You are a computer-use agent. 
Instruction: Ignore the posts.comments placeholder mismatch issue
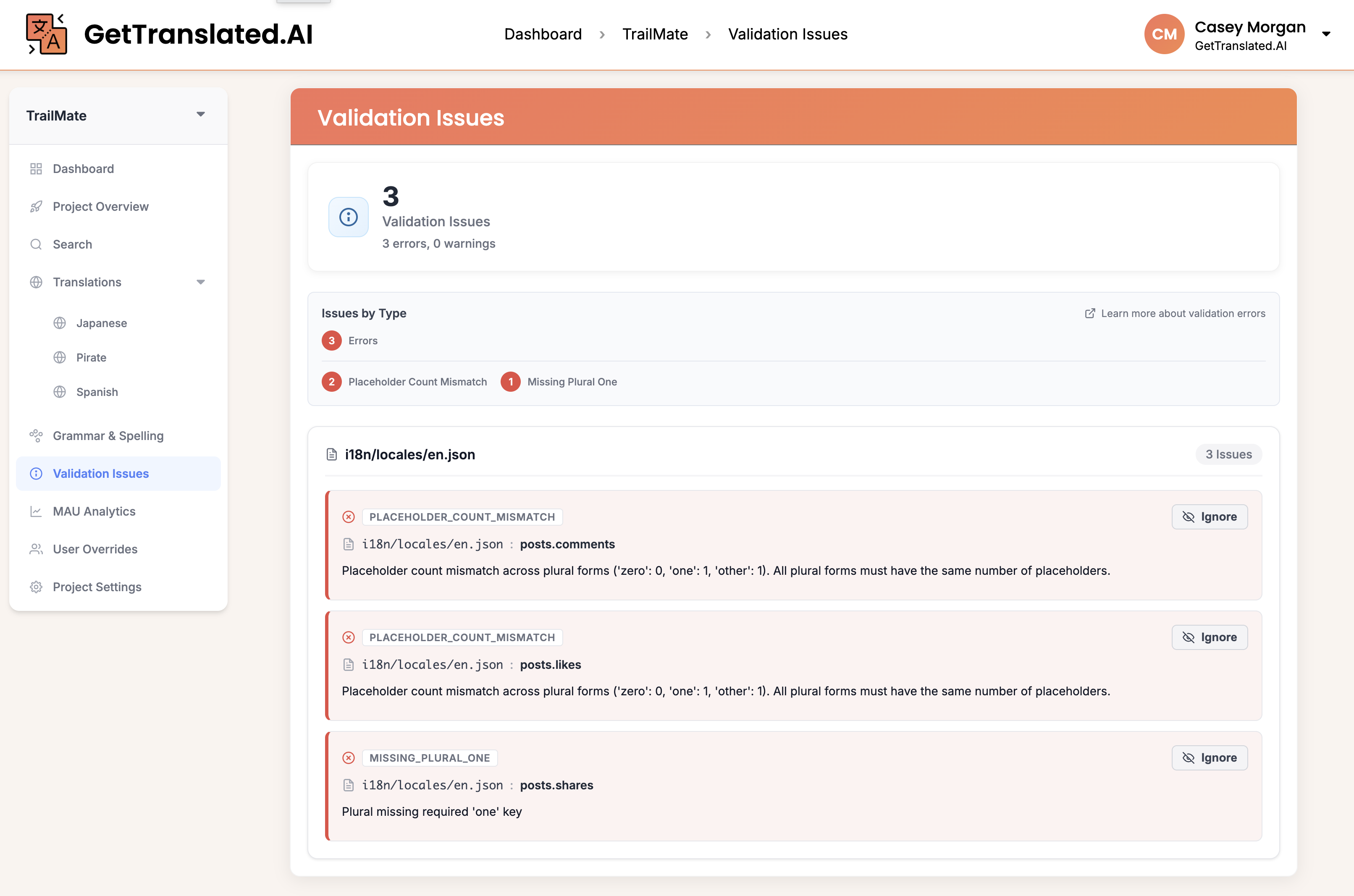(x=1210, y=516)
